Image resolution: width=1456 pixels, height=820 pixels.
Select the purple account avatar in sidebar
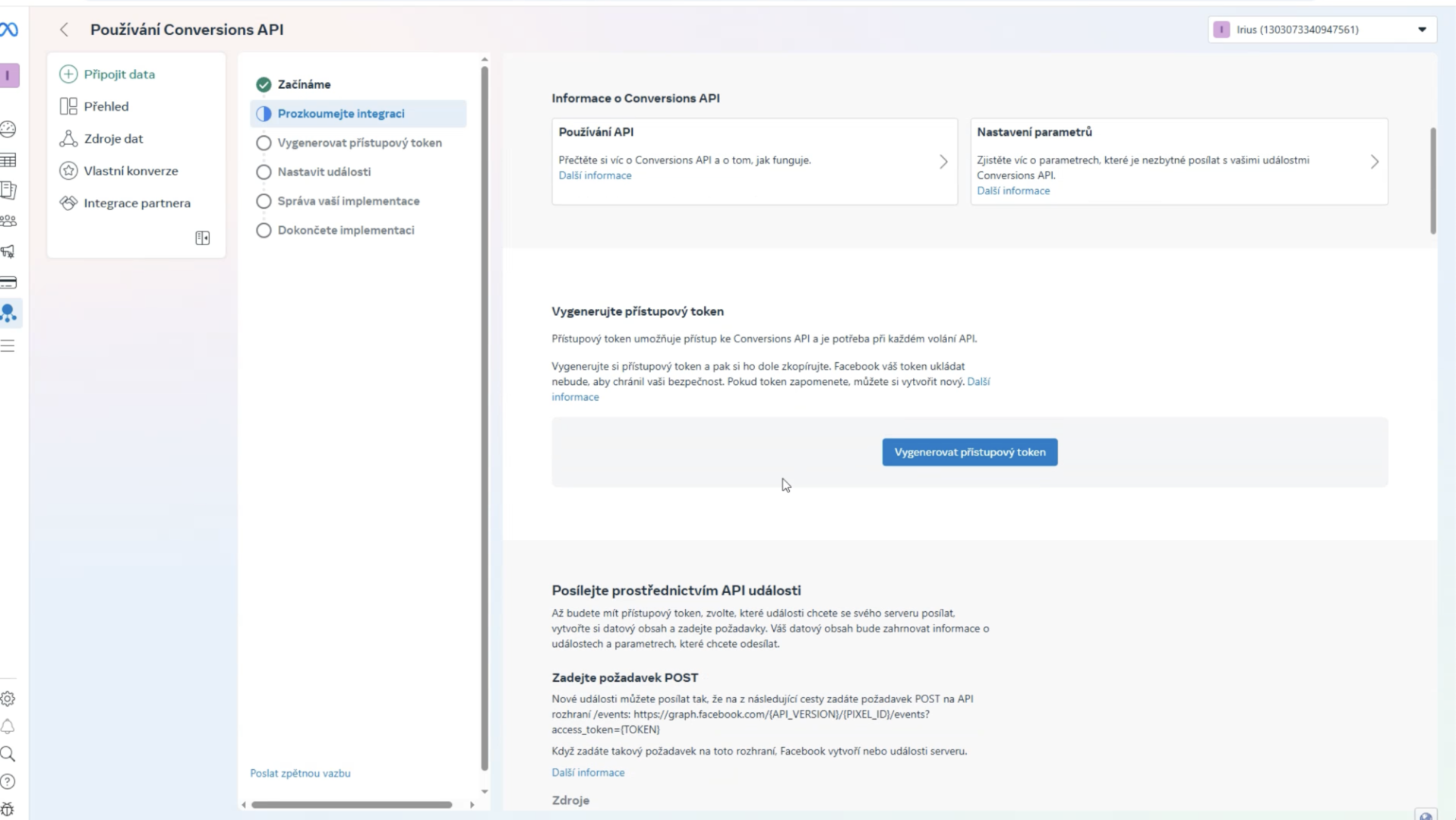click(8, 75)
